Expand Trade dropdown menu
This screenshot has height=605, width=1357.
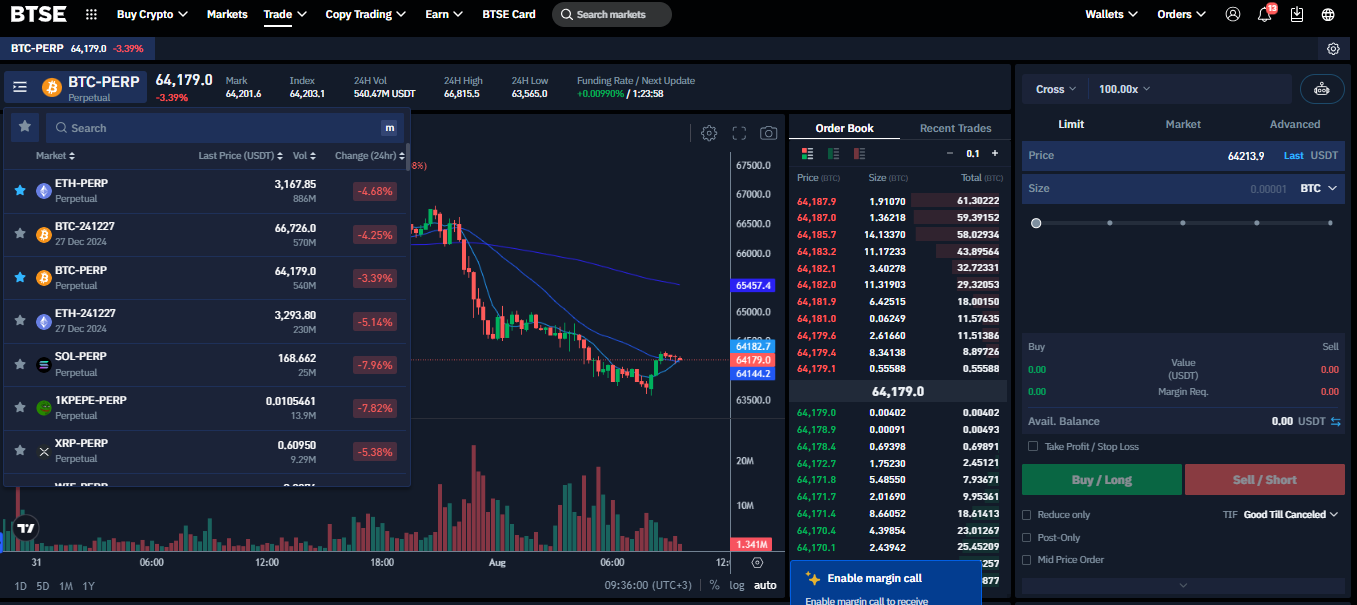pos(285,14)
